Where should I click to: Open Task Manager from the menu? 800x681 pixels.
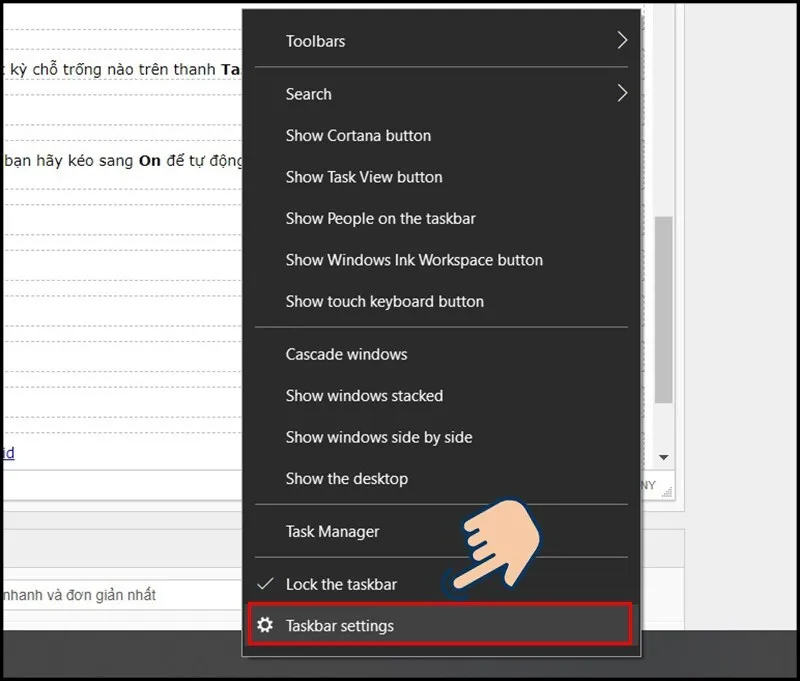440,531
